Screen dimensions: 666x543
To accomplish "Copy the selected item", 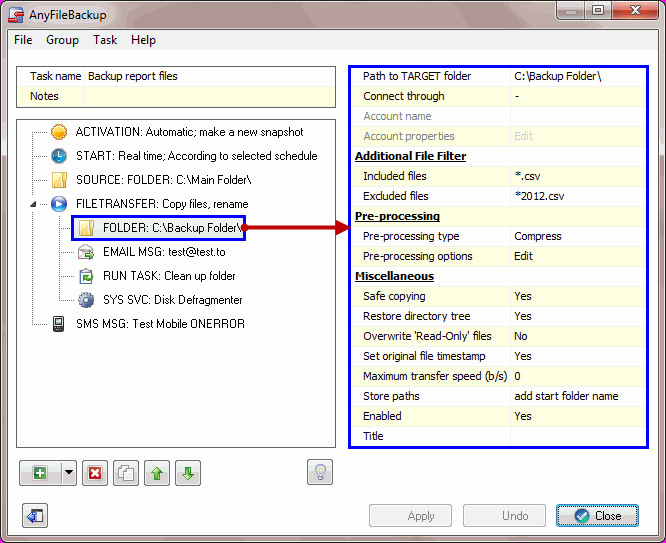I will point(126,473).
